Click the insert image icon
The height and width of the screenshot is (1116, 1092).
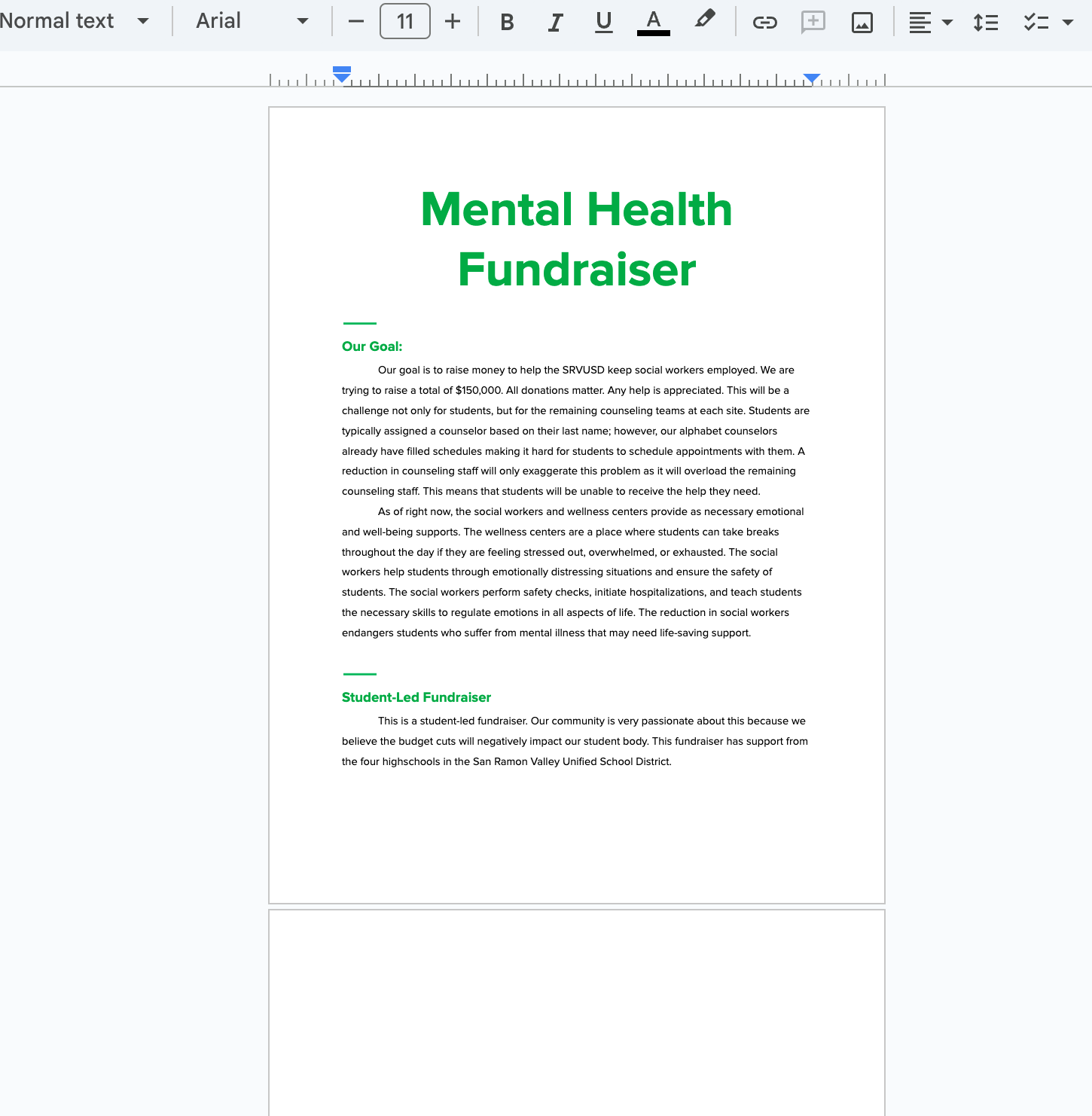862,22
